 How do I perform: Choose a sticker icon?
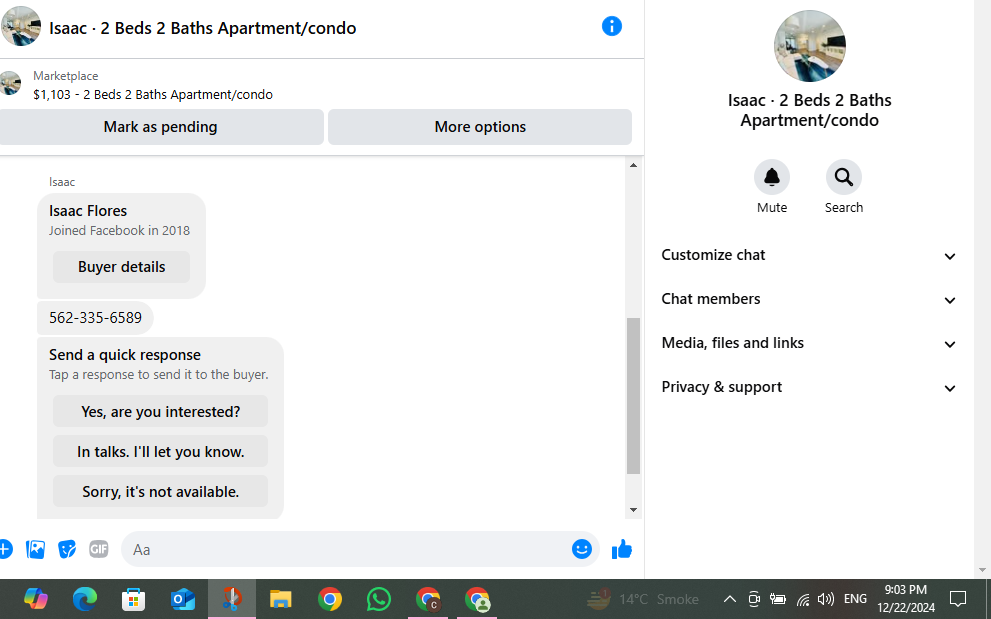tap(67, 549)
